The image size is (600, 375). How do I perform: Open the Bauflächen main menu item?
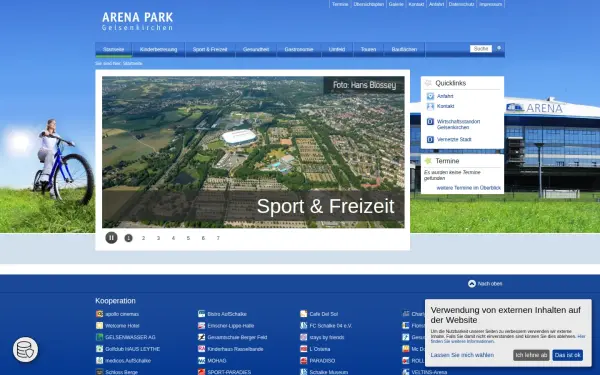[x=404, y=49]
